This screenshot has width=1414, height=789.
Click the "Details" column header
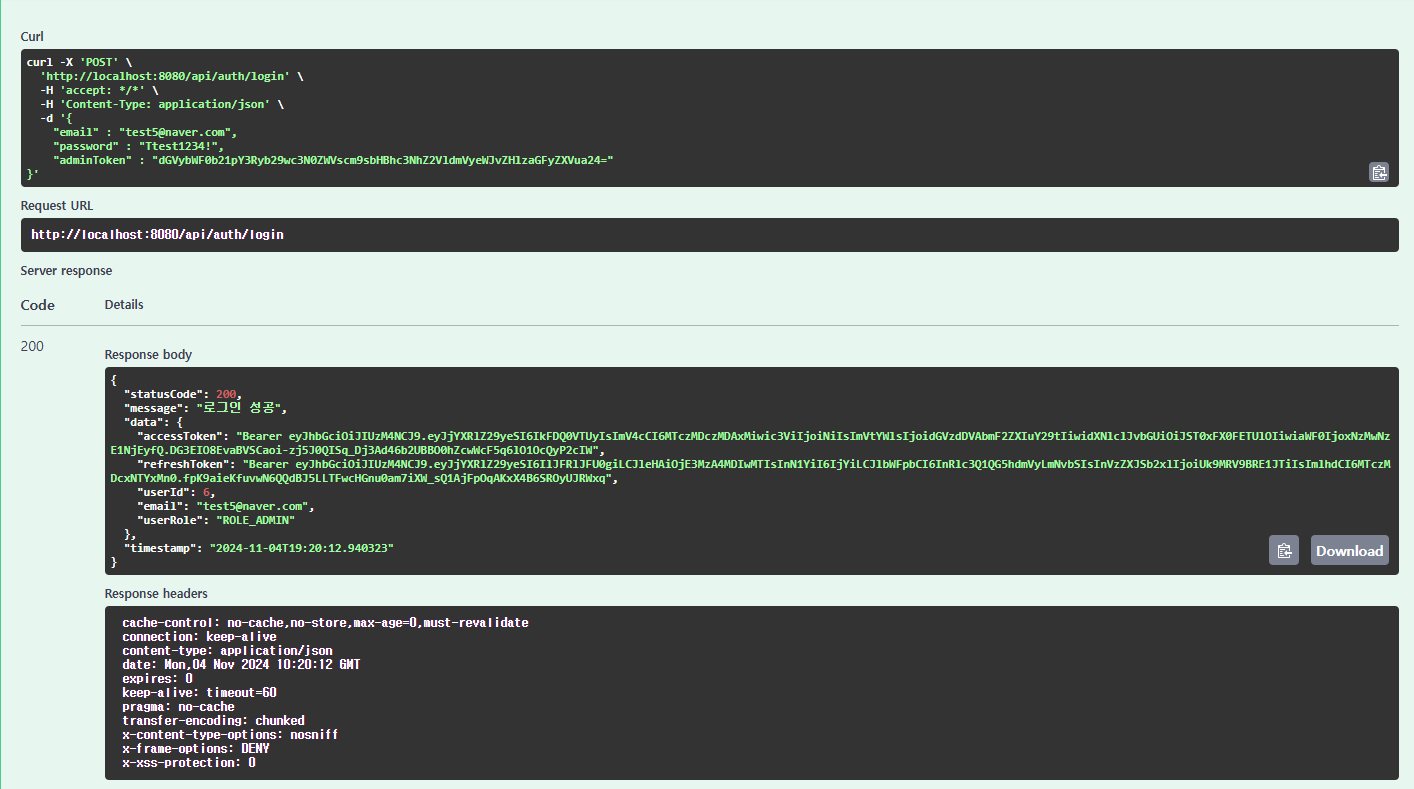[x=124, y=304]
